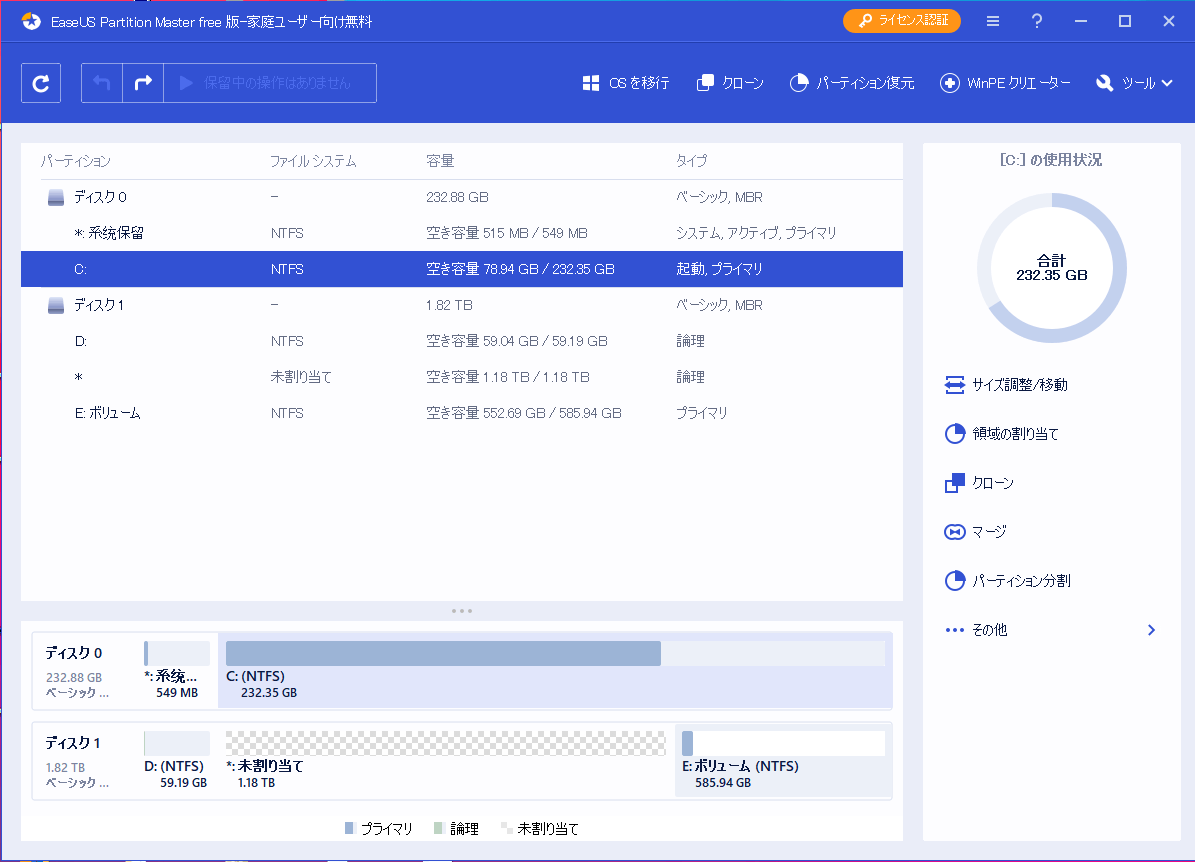Click the 論理 legend swatch
This screenshot has height=862, width=1195.
439,828
